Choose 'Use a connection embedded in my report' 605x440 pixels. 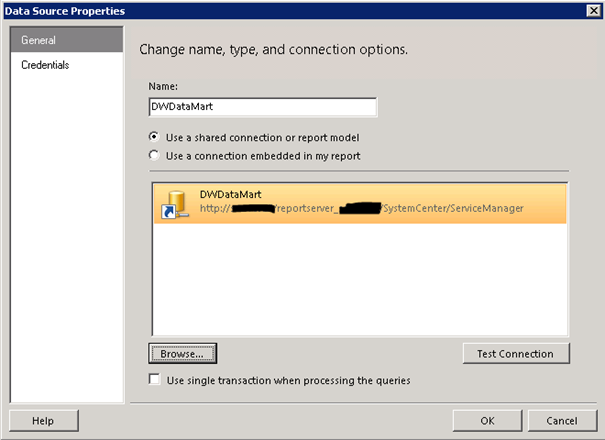click(154, 155)
